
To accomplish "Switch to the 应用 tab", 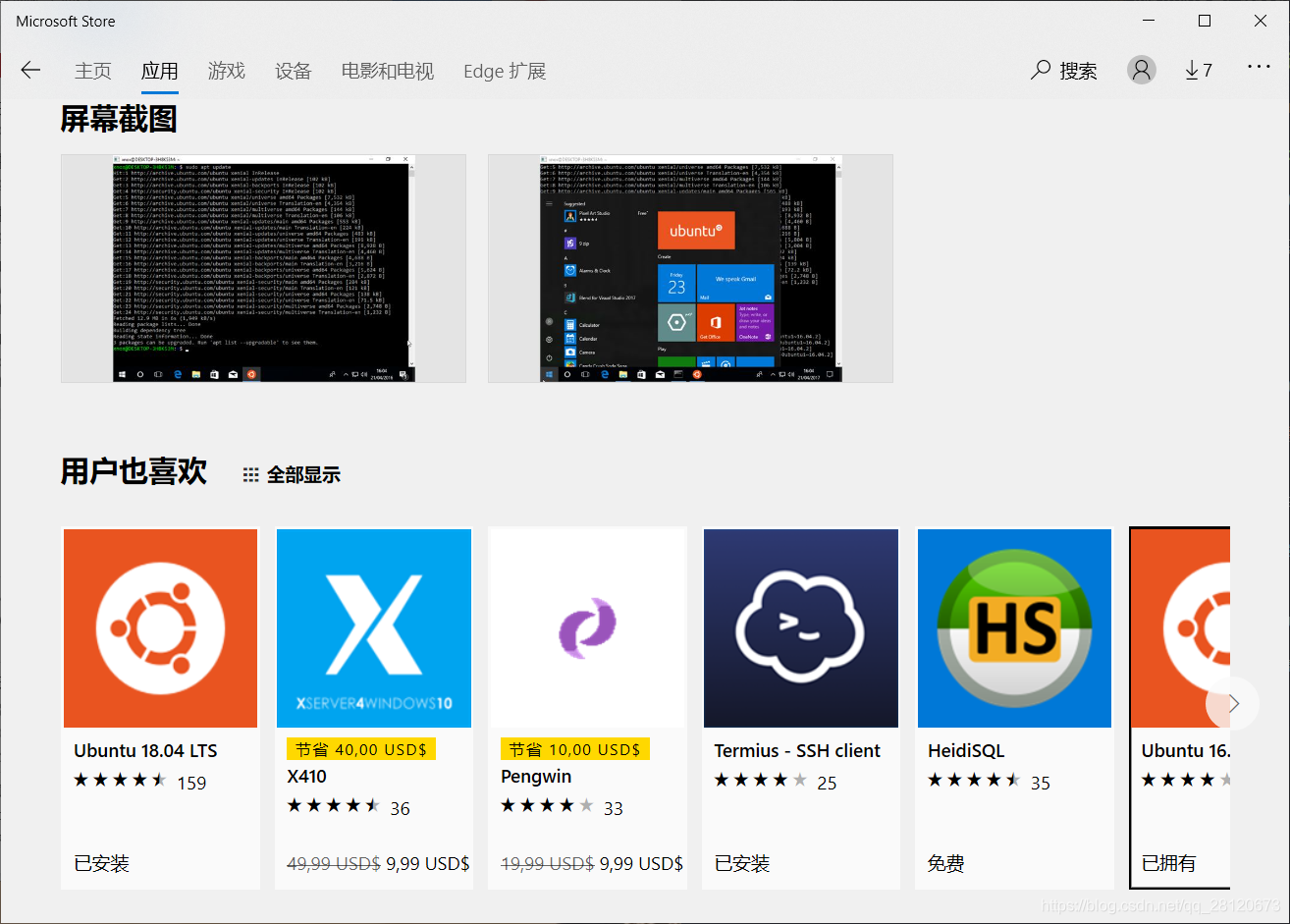I will (x=159, y=71).
